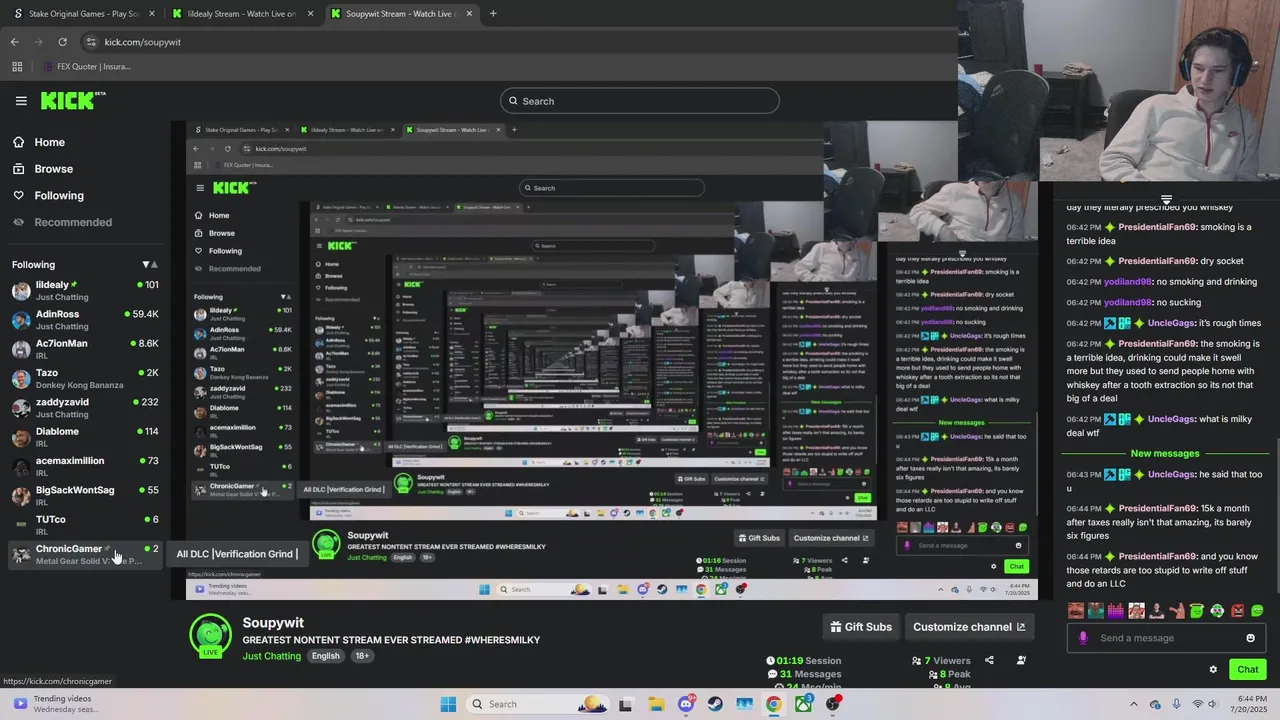Click the microphone icon in chat input
1280x720 pixels.
(1083, 638)
